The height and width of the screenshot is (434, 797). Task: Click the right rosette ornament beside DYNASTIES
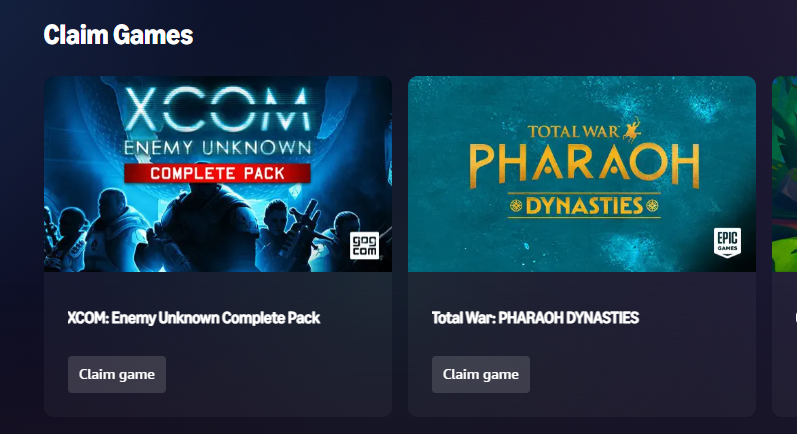(652, 206)
